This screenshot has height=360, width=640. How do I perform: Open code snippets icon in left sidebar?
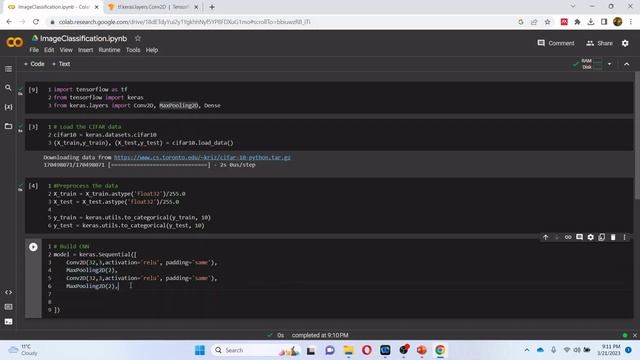tap(8, 292)
